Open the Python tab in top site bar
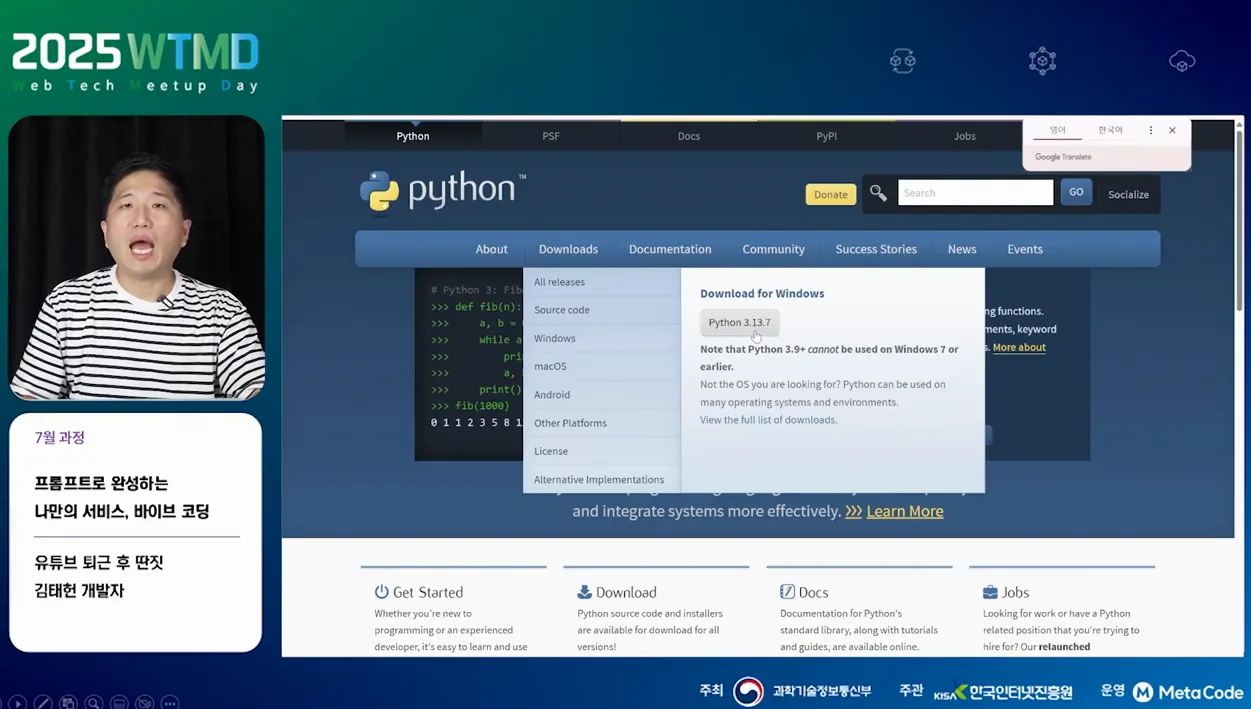Image resolution: width=1251 pixels, height=709 pixels. coord(413,136)
